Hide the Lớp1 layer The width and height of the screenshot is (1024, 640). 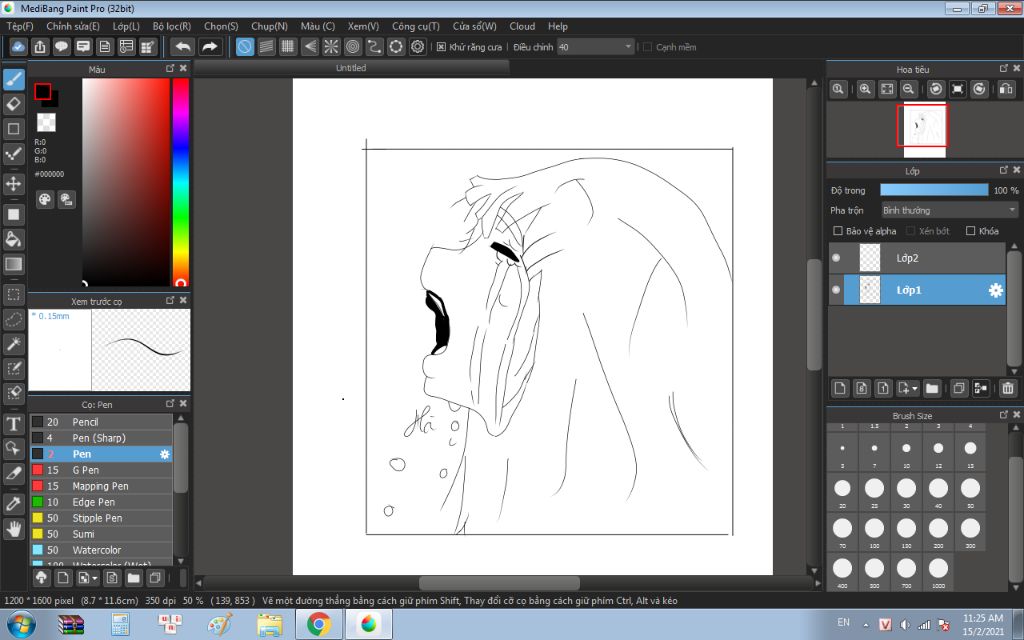[836, 290]
